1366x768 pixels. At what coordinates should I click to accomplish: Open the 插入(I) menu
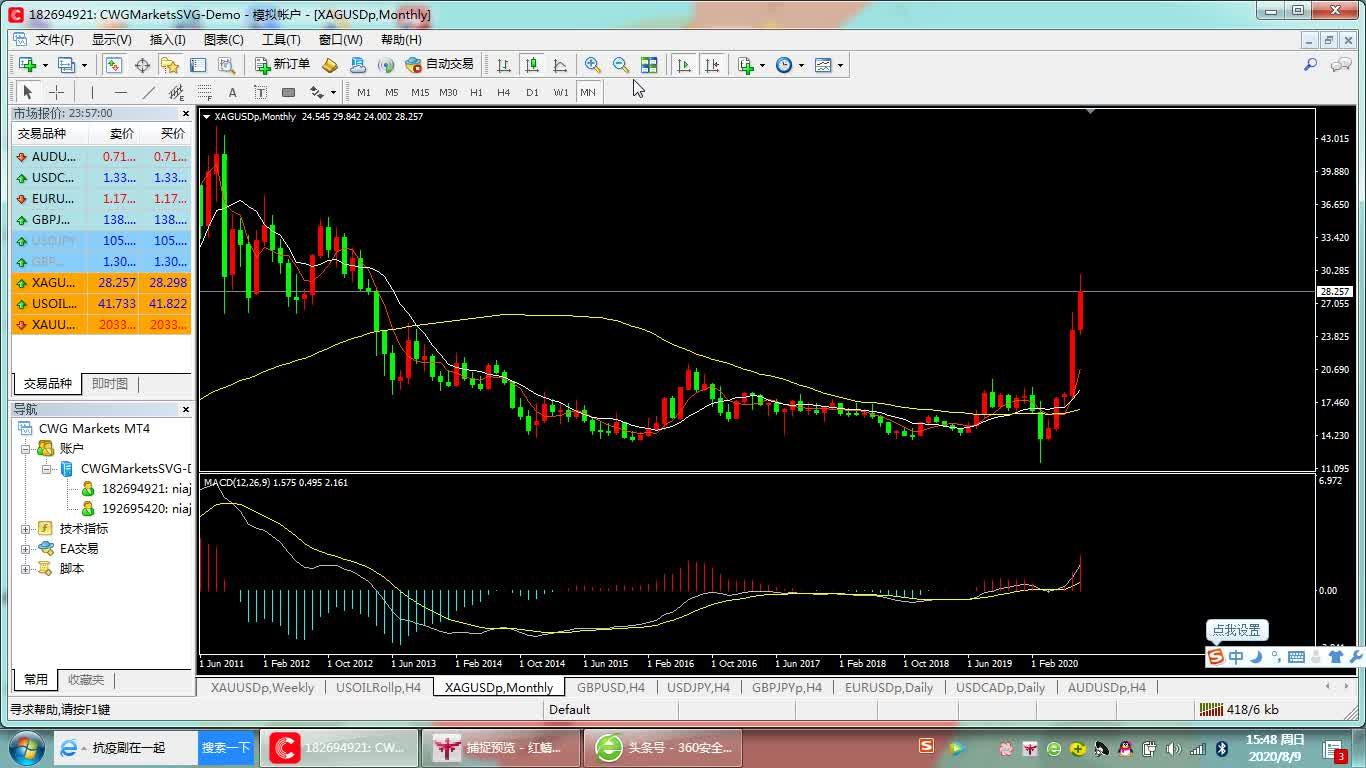(167, 40)
